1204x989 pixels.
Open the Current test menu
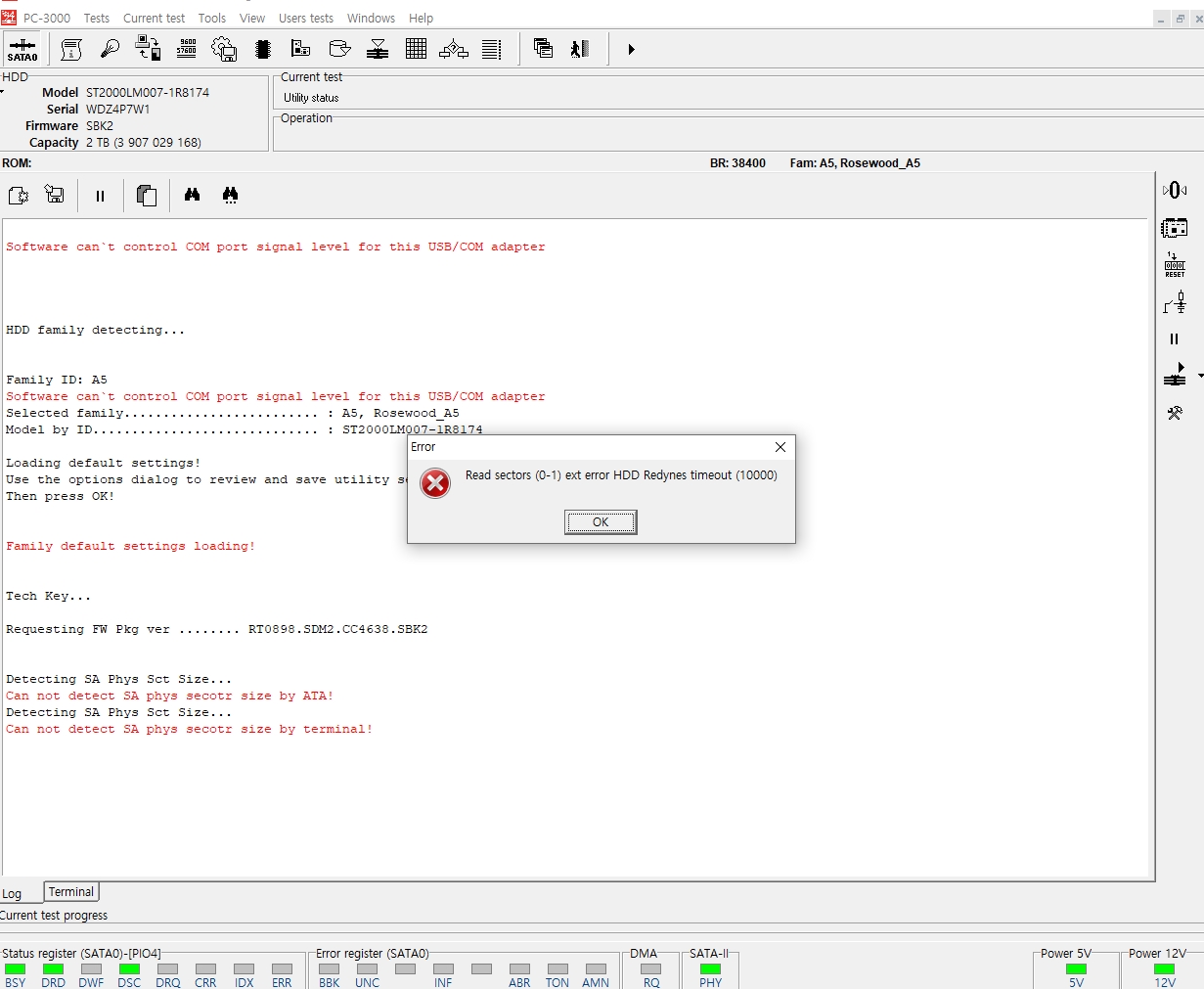155,18
